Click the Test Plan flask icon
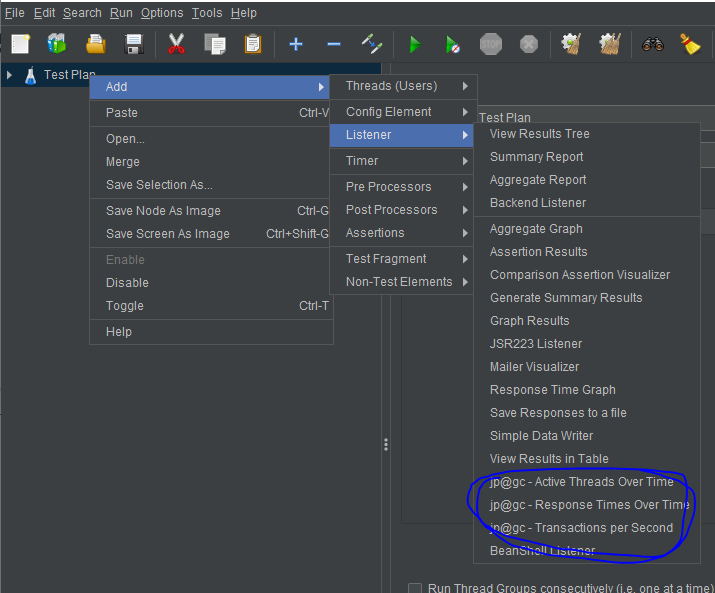 [31, 75]
